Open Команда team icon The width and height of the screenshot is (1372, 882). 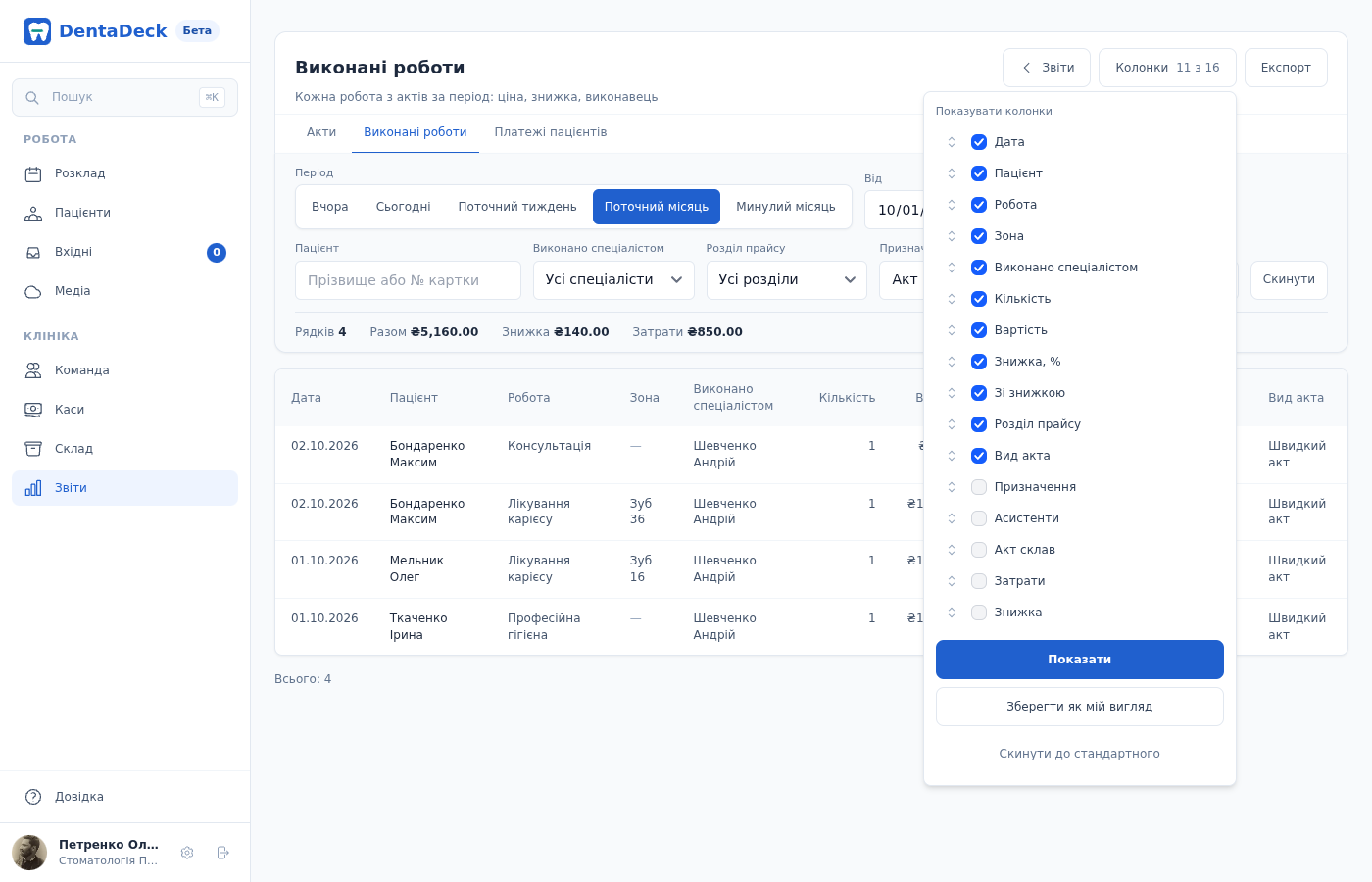click(33, 370)
